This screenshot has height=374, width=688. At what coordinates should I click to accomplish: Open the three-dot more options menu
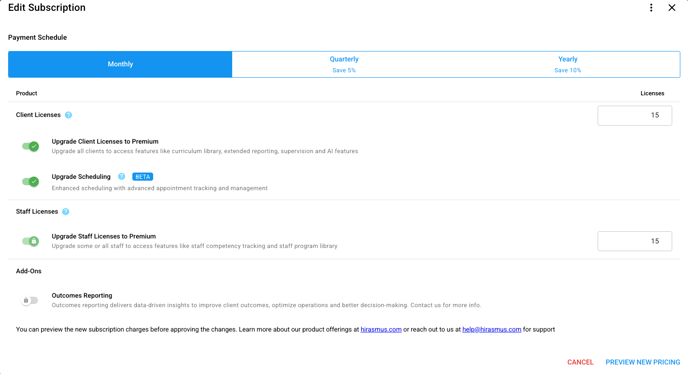[651, 7]
